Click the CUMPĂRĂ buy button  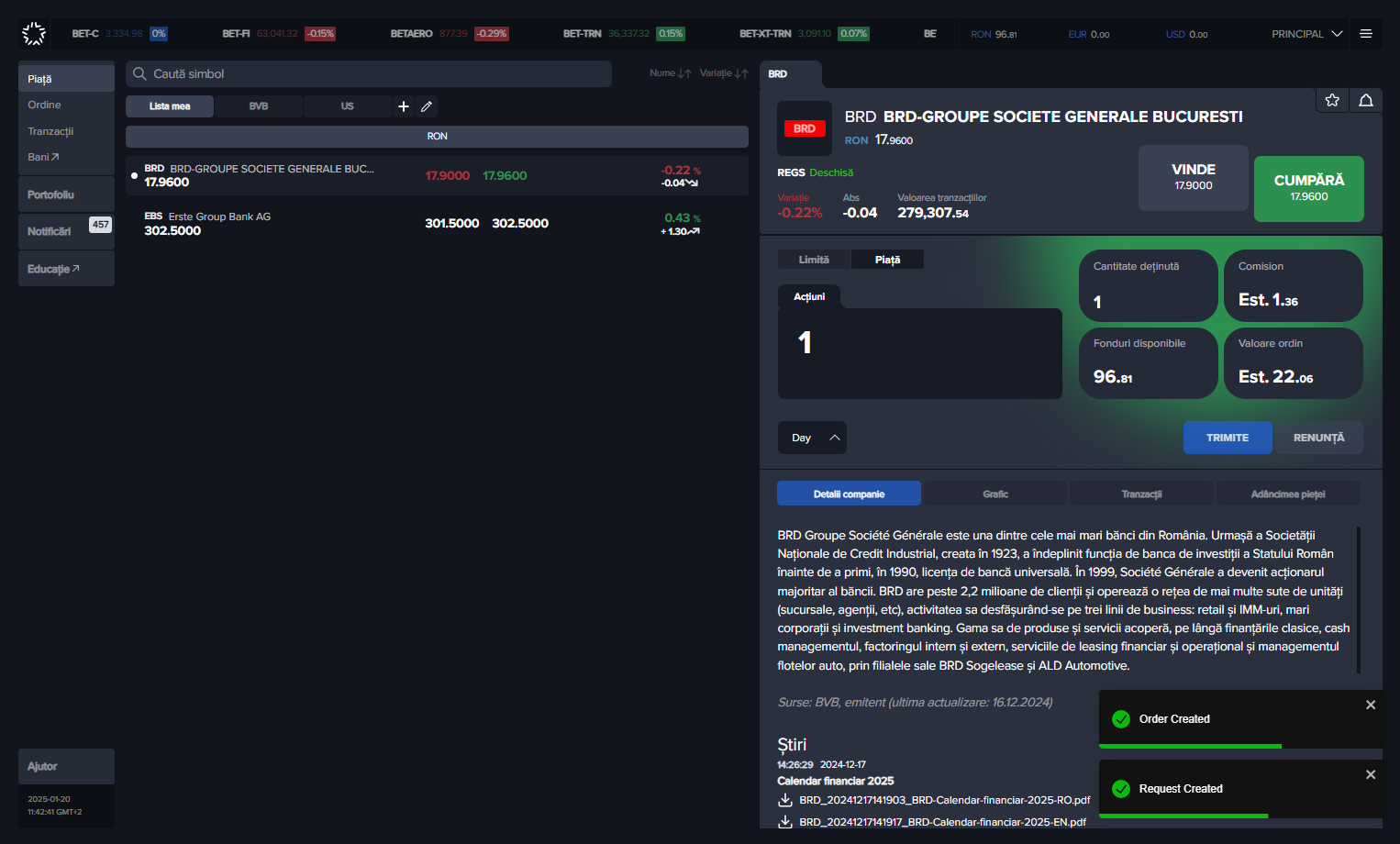click(x=1309, y=188)
